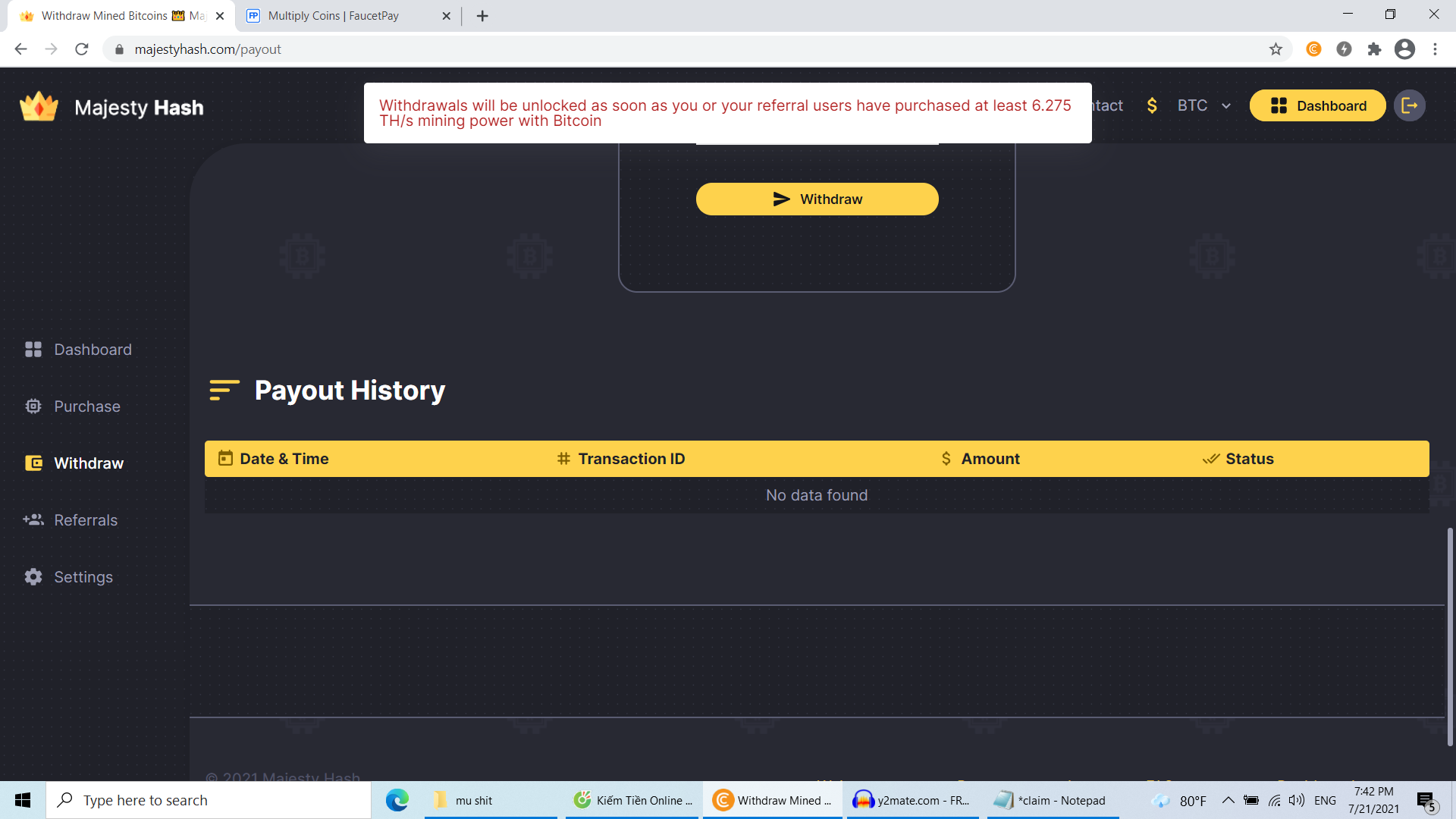This screenshot has height=819, width=1456.
Task: Open the Chrome three-dot menu
Action: coord(1435,49)
